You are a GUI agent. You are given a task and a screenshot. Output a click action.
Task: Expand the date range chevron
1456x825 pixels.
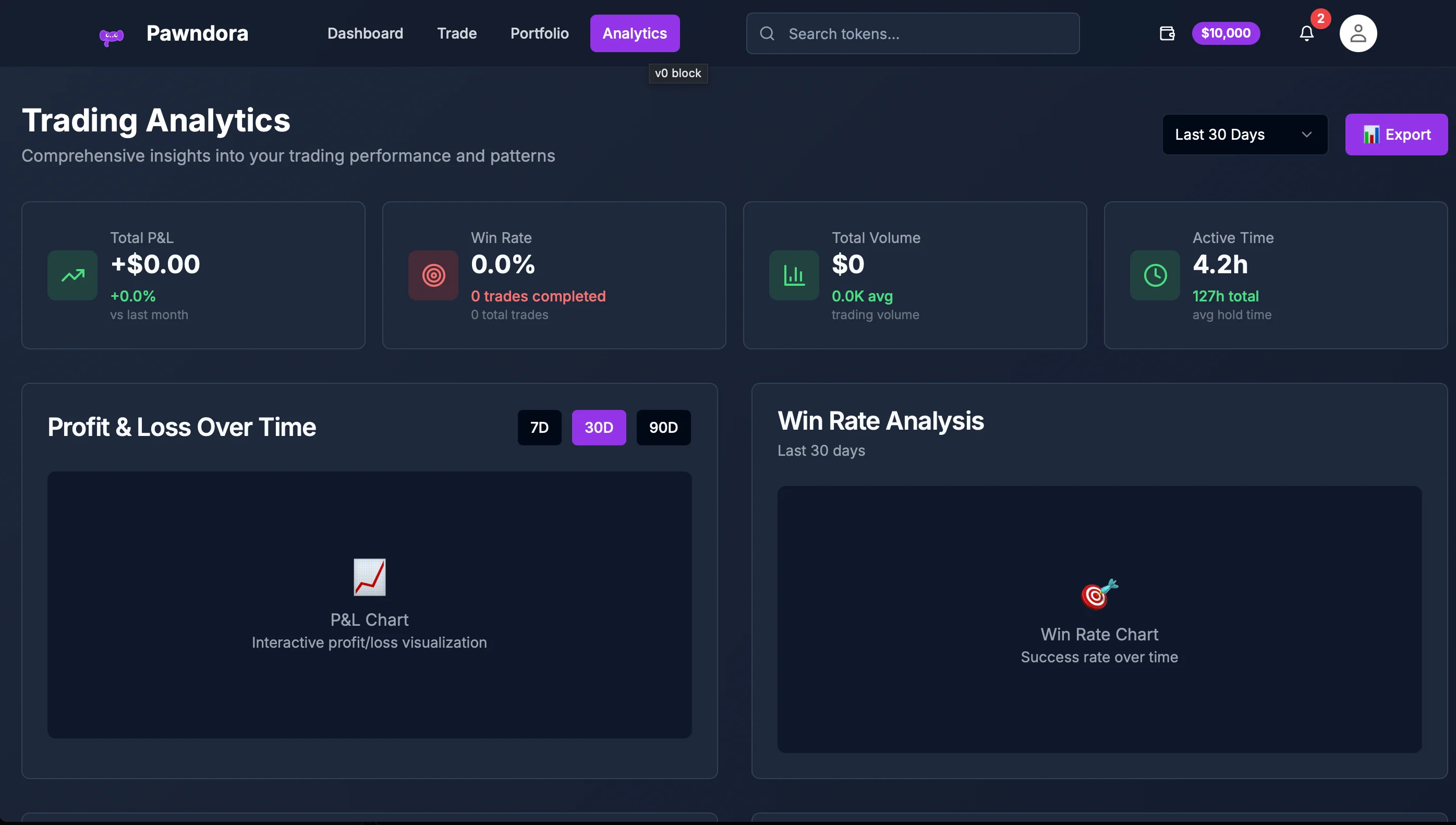pyautogui.click(x=1307, y=135)
